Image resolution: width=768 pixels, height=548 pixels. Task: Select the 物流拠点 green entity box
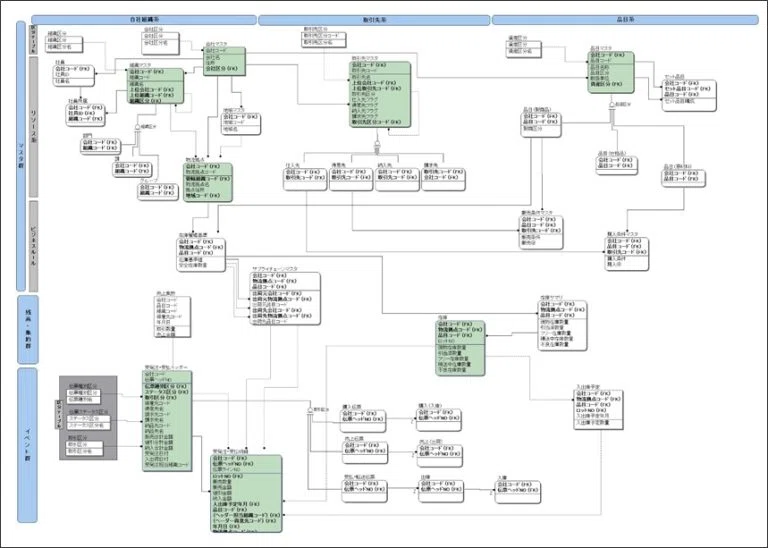coord(208,182)
